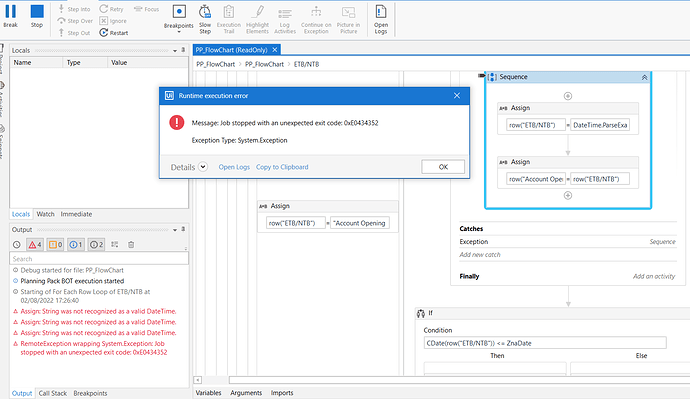
Task: Toggle Picture in Picture mode
Action: point(349,19)
